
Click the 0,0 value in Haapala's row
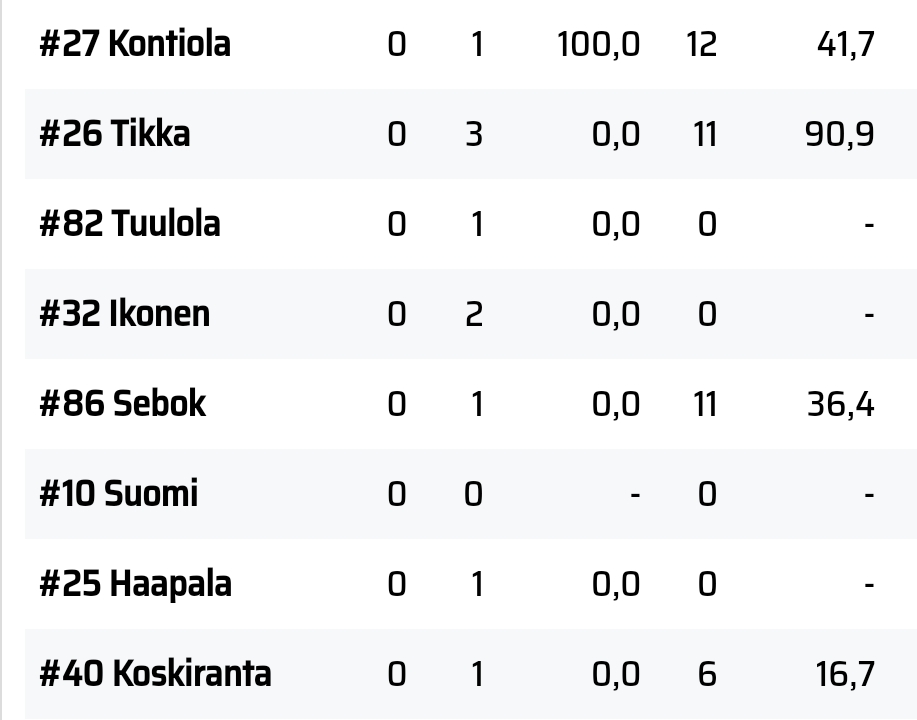[616, 585]
